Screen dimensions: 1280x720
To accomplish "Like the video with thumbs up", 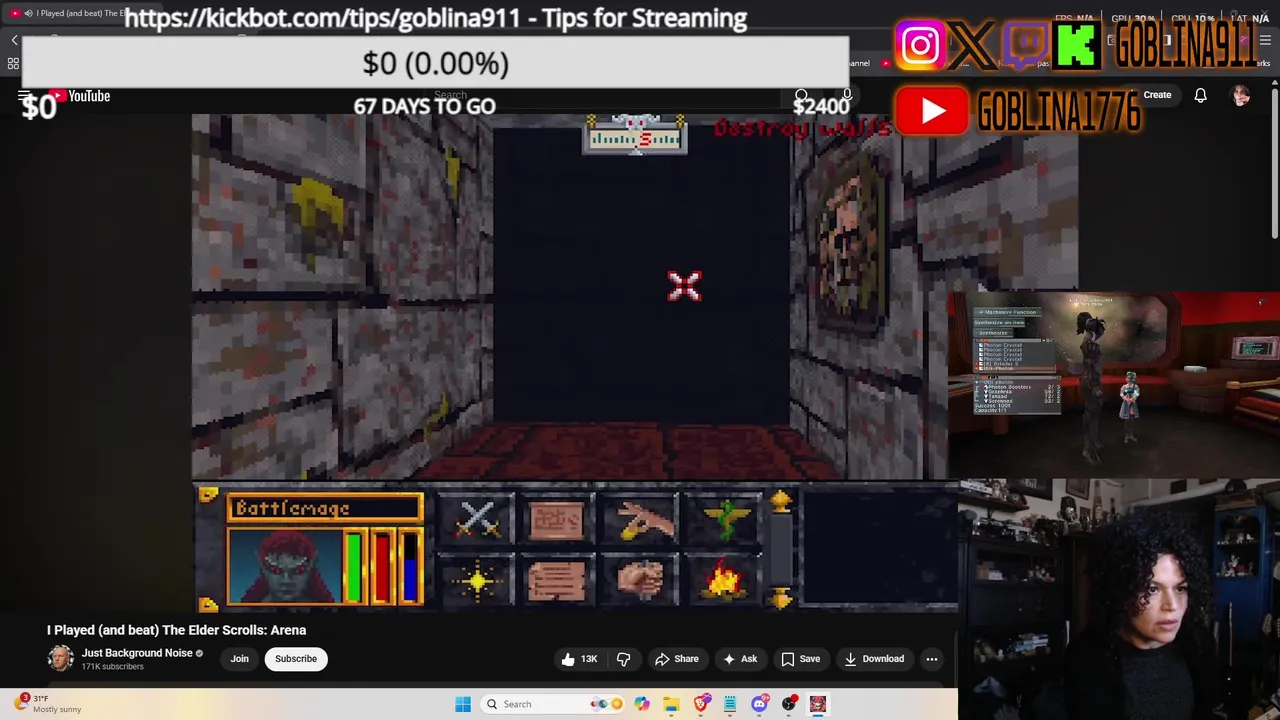I will 579,659.
